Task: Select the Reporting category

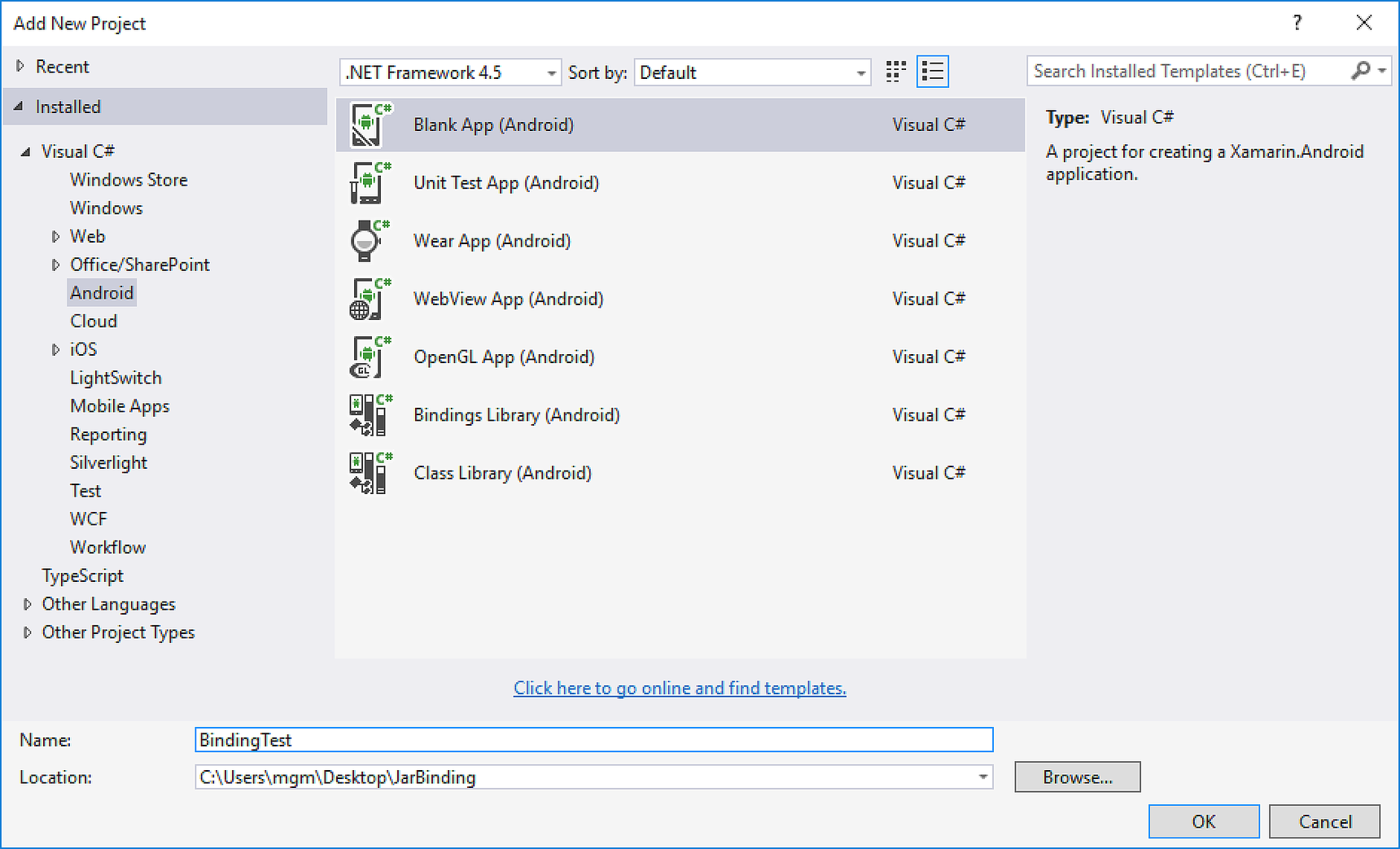Action: 108,435
